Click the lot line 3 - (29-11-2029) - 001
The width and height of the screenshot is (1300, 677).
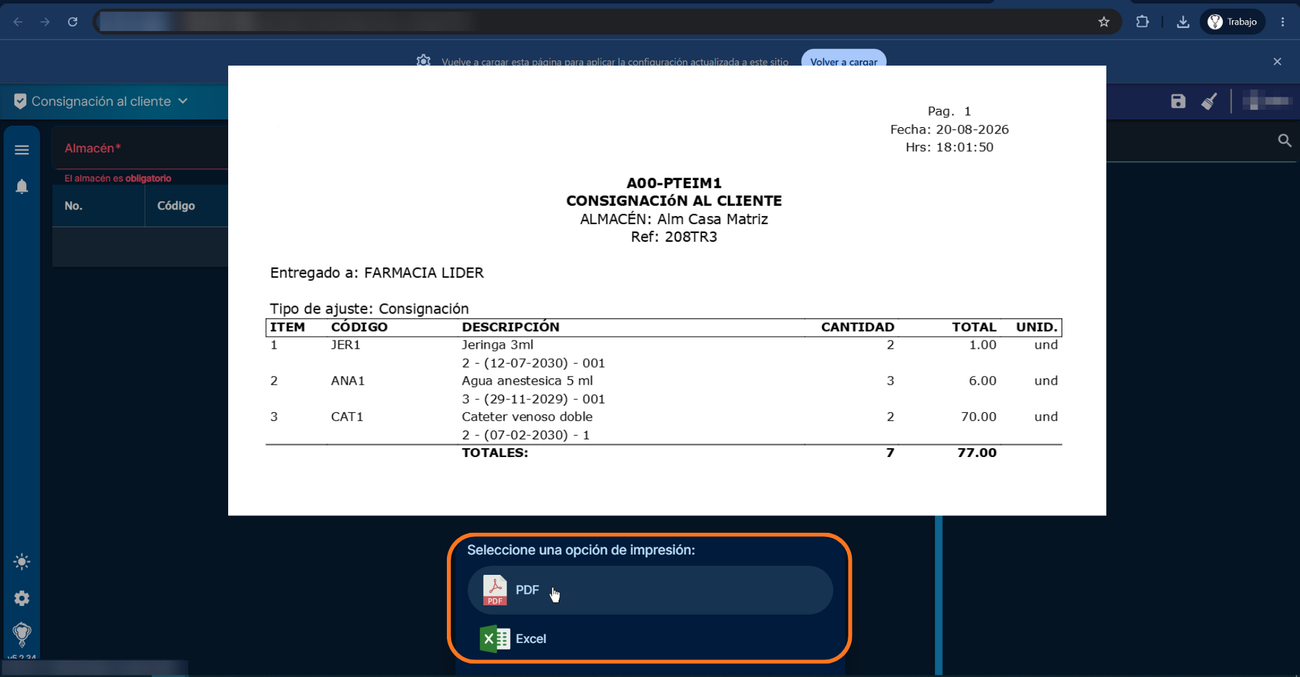pyautogui.click(x=533, y=399)
